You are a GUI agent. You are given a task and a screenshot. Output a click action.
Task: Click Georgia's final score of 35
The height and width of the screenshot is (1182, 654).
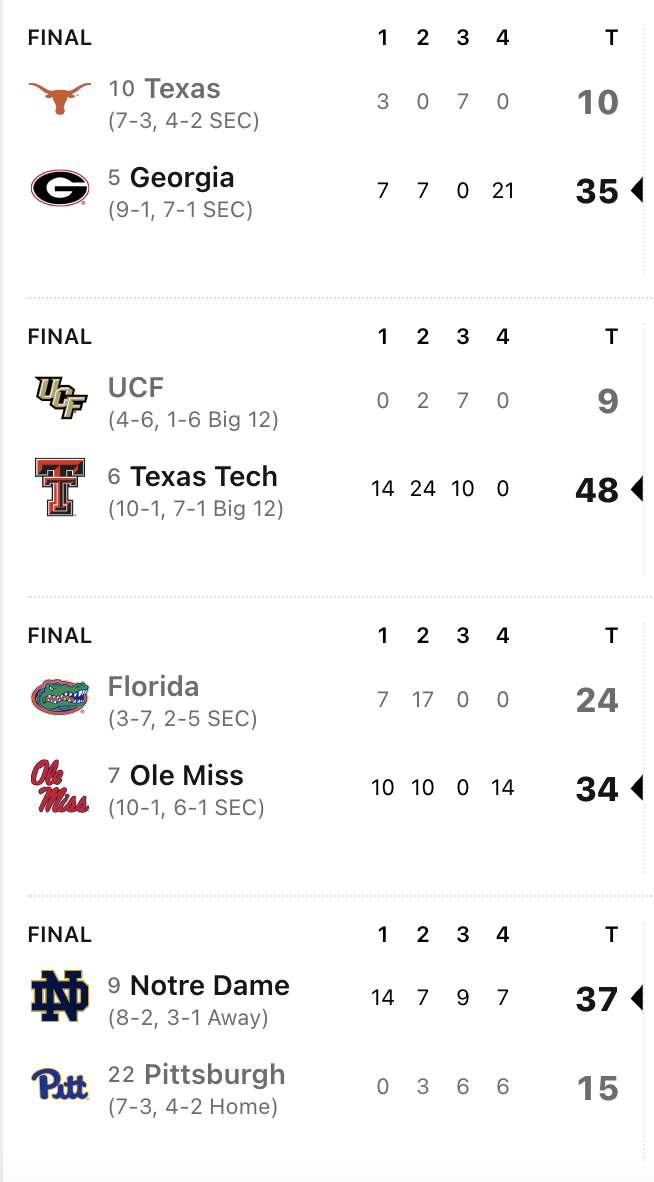[x=597, y=191]
